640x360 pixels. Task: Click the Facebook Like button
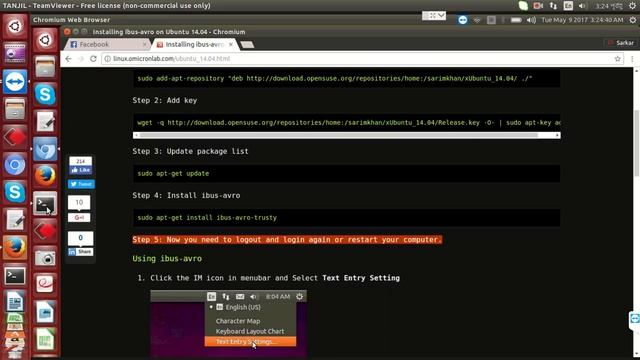pos(81,170)
